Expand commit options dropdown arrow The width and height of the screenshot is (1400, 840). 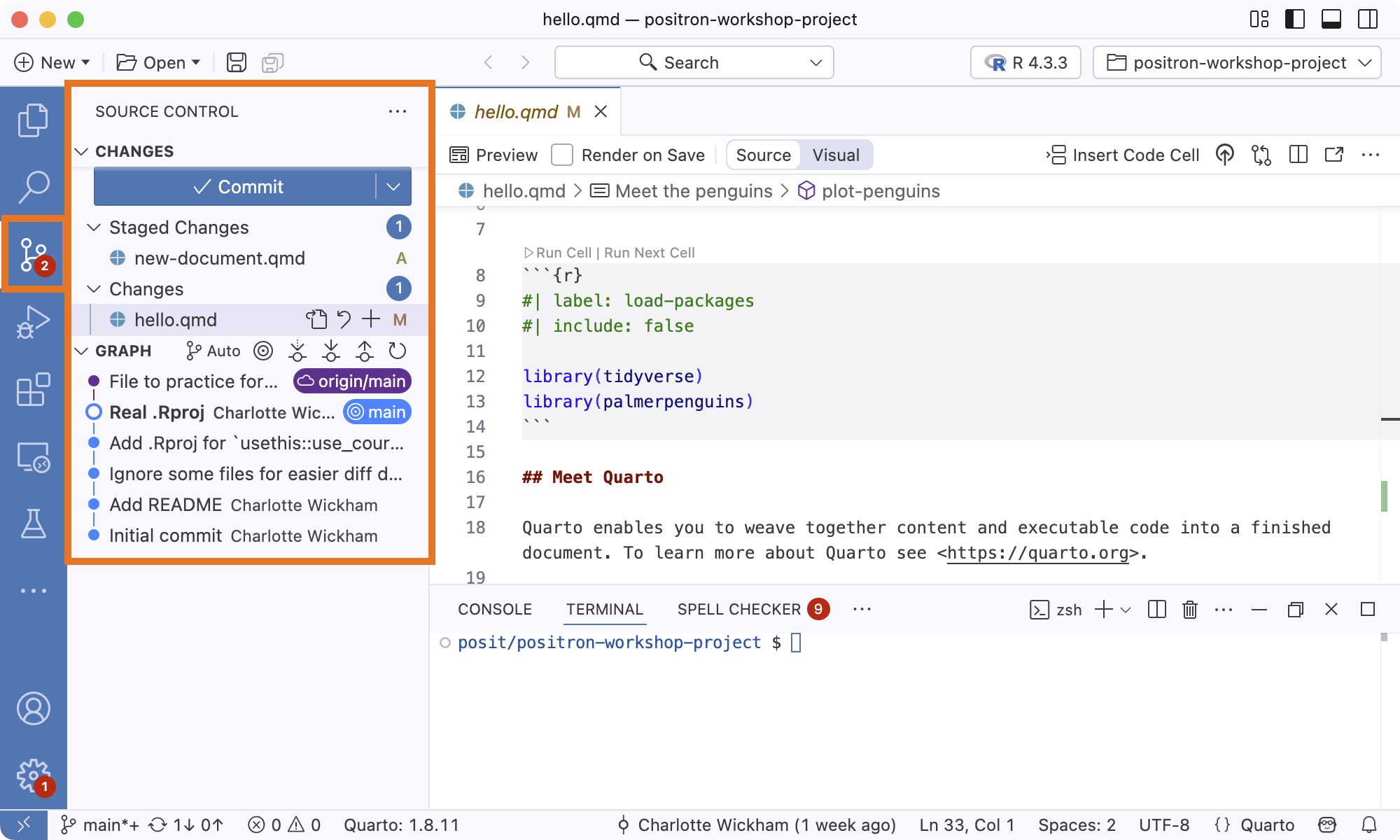click(393, 187)
